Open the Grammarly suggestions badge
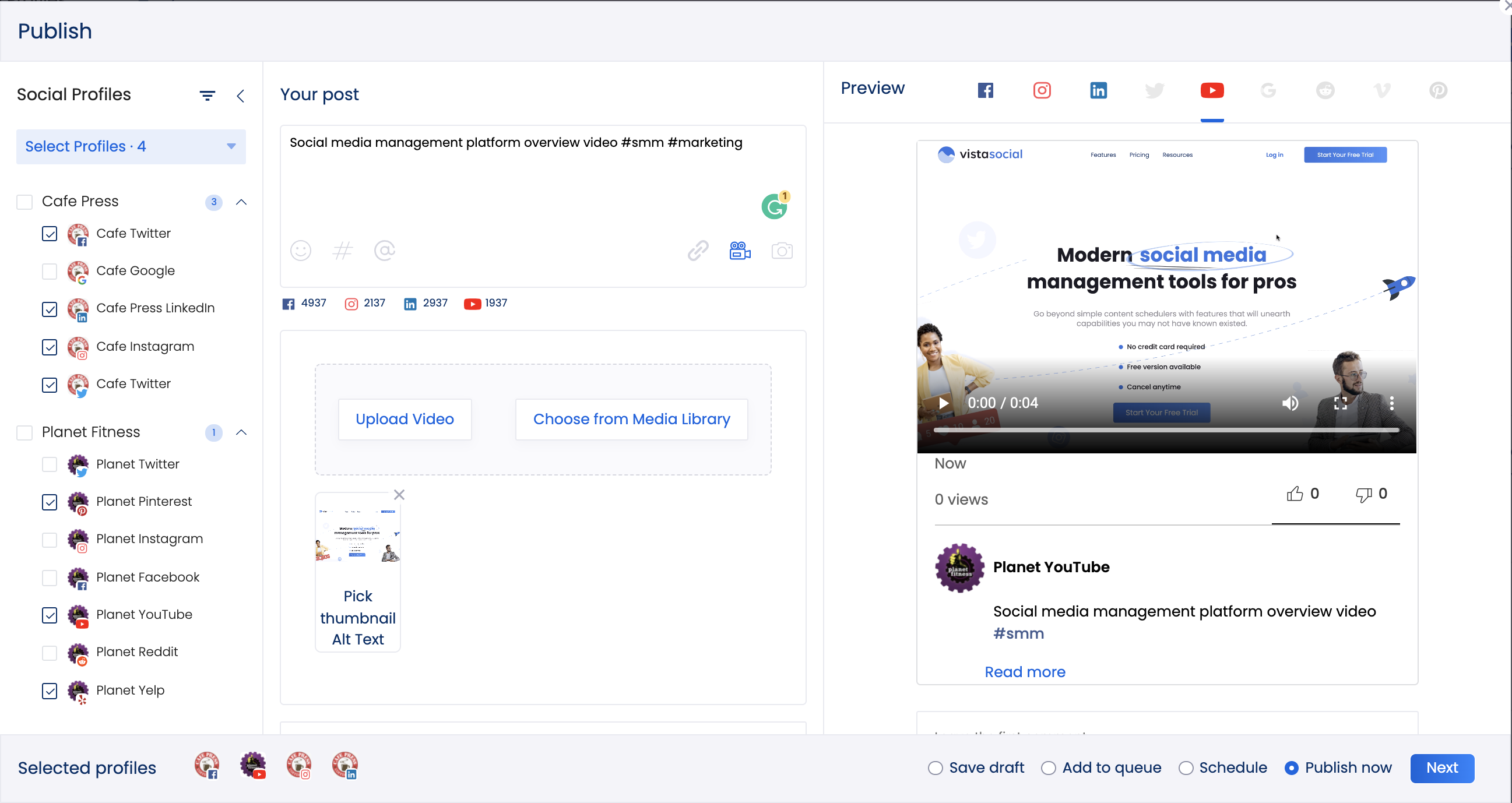Viewport: 1512px width, 803px height. (775, 206)
